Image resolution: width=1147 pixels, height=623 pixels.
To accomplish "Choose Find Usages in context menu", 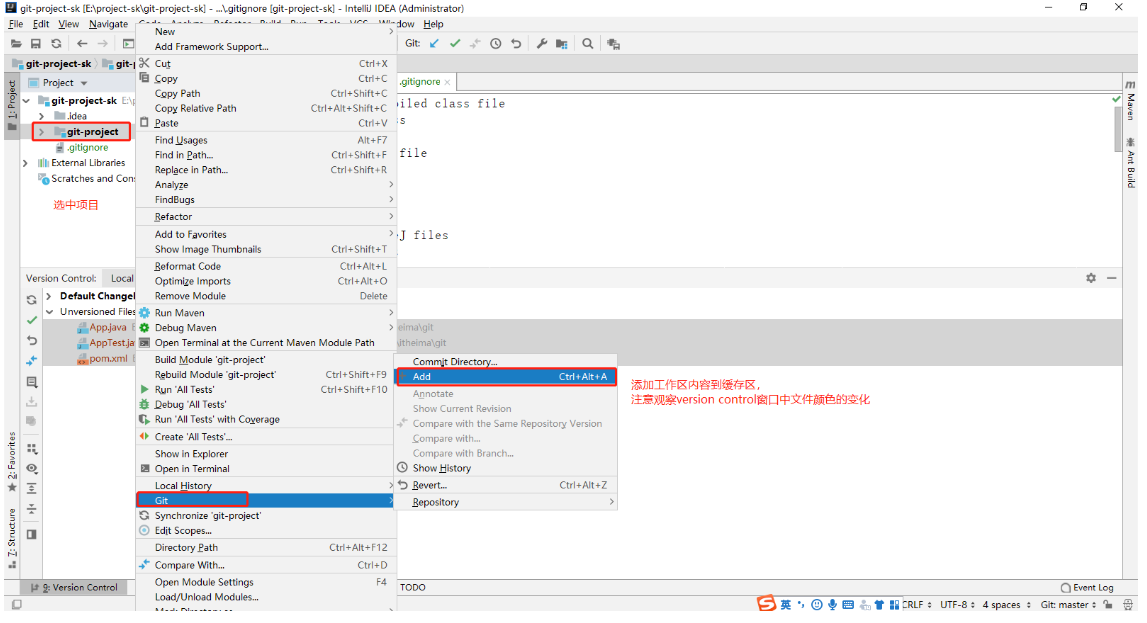I will [x=266, y=140].
